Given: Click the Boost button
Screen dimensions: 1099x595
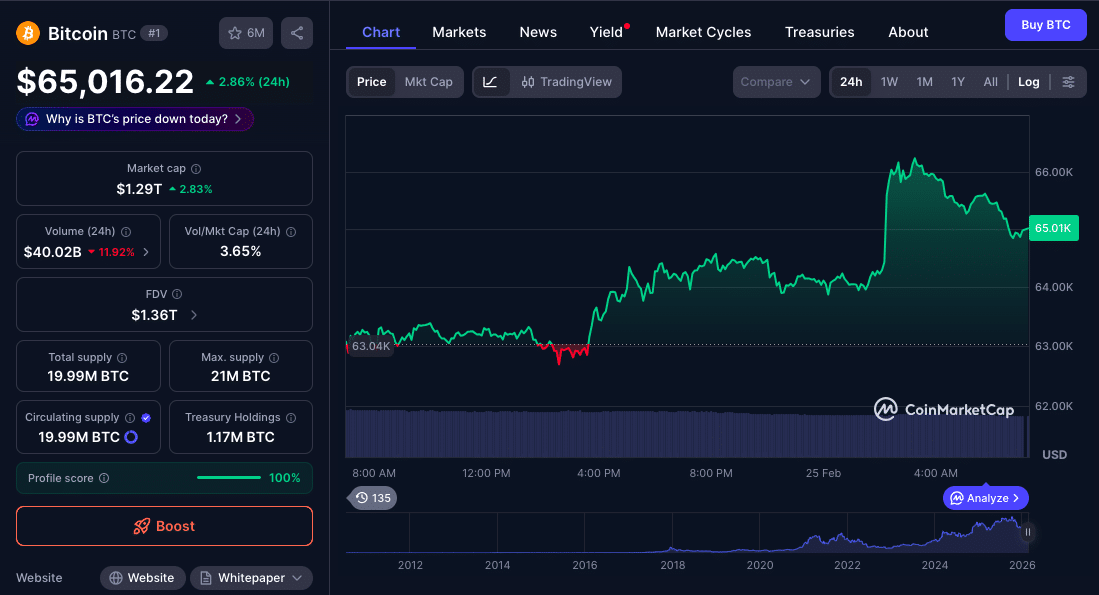Looking at the screenshot, I should click(x=164, y=525).
